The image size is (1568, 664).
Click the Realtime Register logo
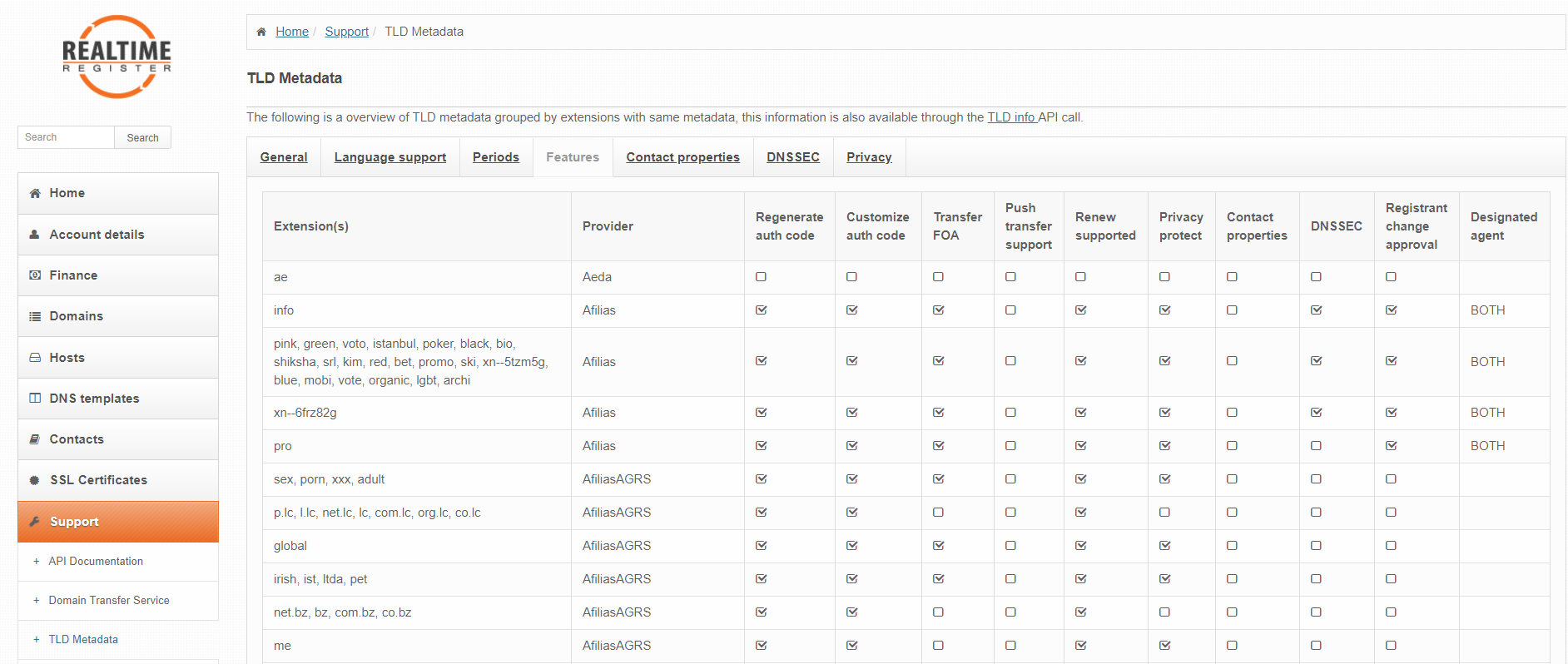117,57
